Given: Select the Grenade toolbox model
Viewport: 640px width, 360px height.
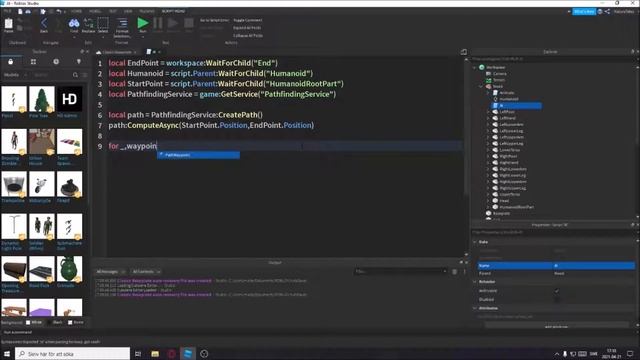Looking at the screenshot, I should coord(69,269).
